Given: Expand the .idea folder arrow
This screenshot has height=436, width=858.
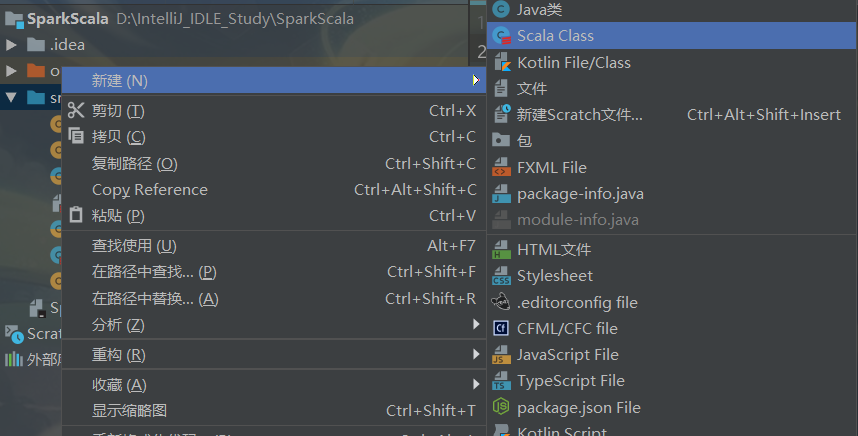Looking at the screenshot, I should pyautogui.click(x=11, y=45).
